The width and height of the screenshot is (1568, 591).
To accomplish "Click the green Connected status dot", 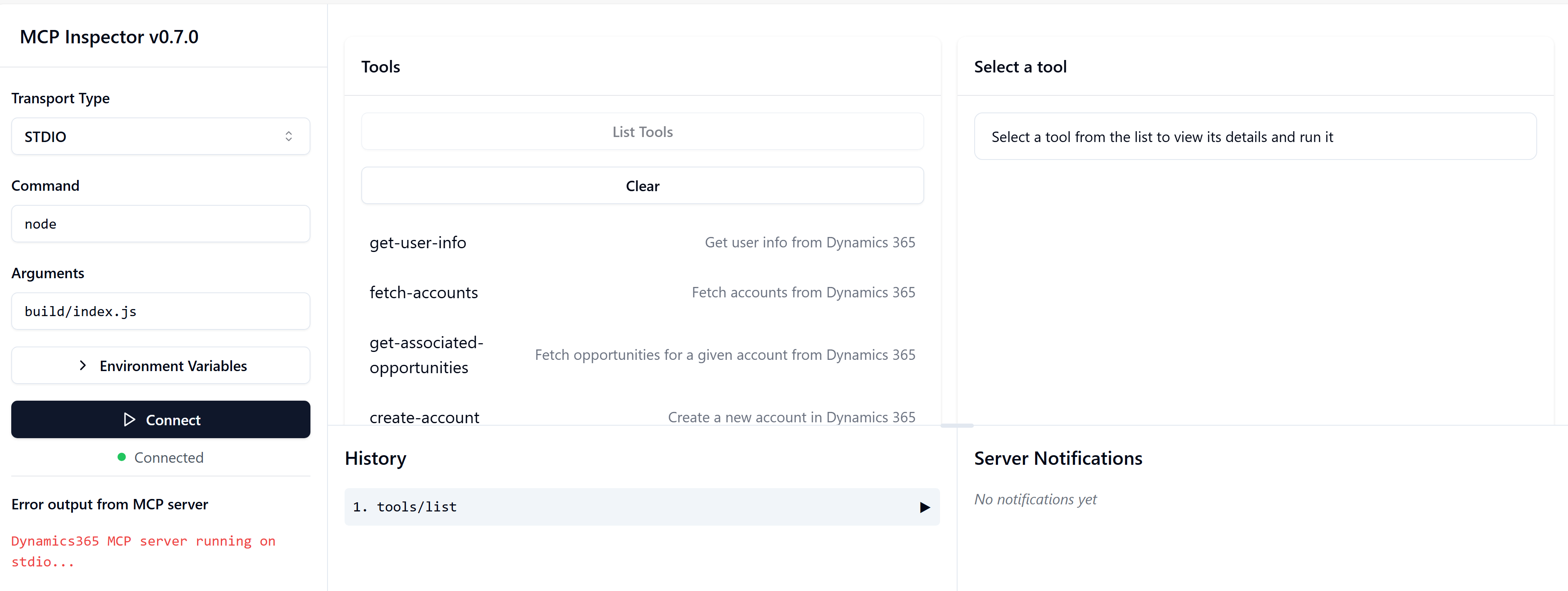I will click(122, 457).
